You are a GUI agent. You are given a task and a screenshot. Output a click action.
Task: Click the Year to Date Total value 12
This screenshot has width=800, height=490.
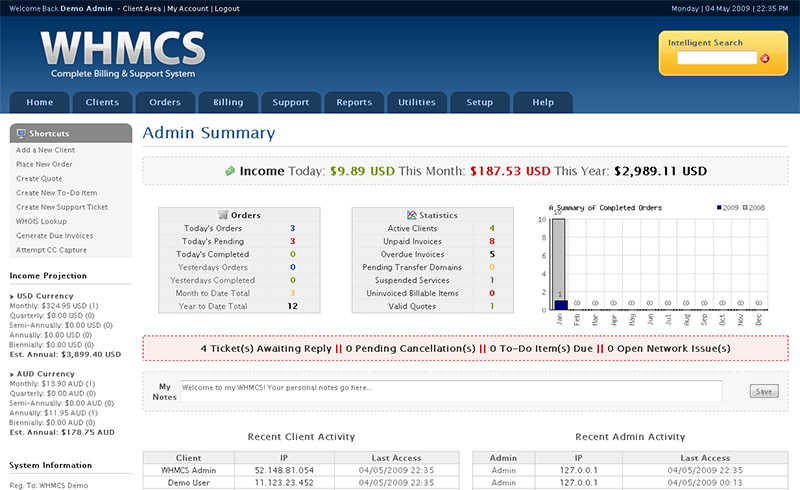pyautogui.click(x=292, y=306)
